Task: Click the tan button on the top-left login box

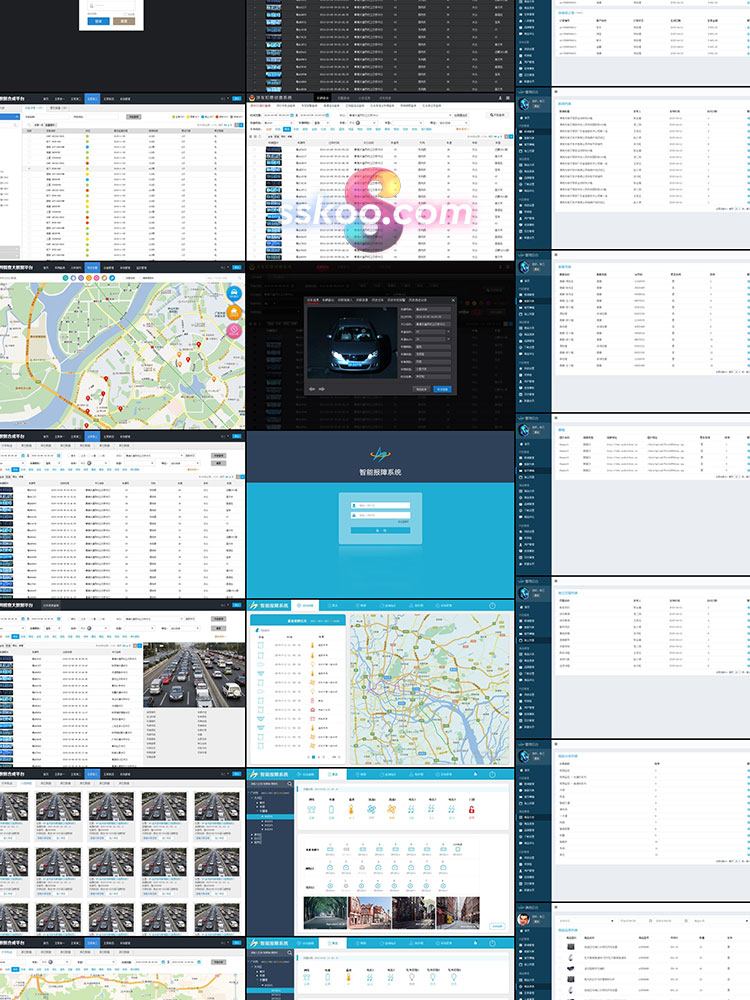Action: pyautogui.click(x=124, y=21)
